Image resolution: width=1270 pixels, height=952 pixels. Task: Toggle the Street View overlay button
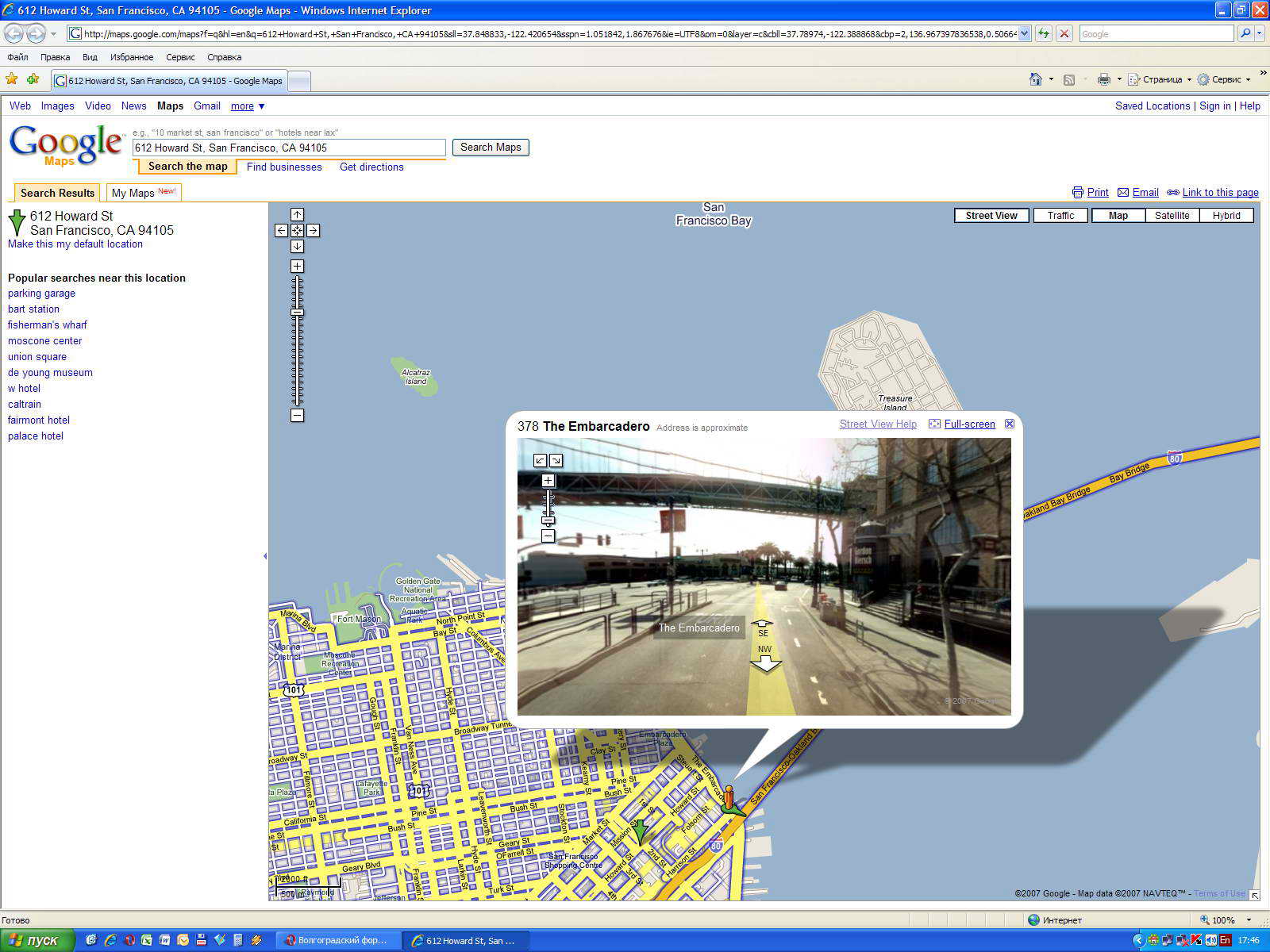[x=991, y=216]
